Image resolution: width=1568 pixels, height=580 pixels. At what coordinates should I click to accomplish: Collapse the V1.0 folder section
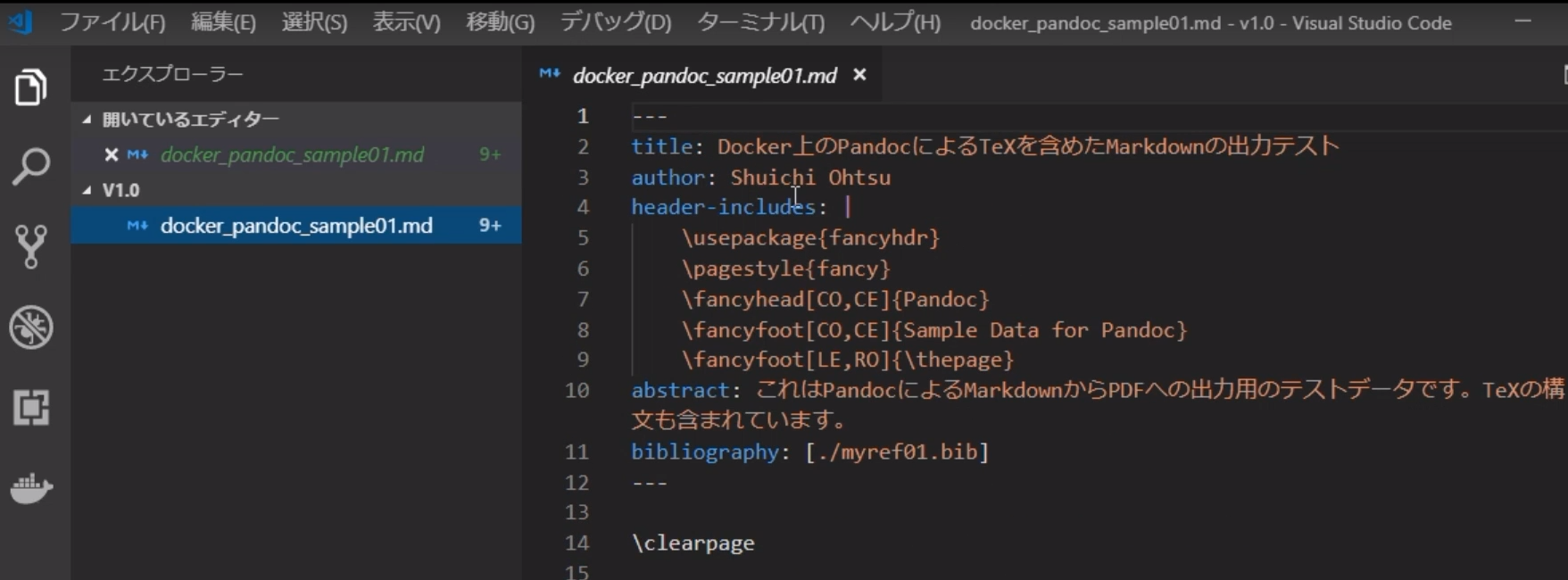pyautogui.click(x=87, y=189)
